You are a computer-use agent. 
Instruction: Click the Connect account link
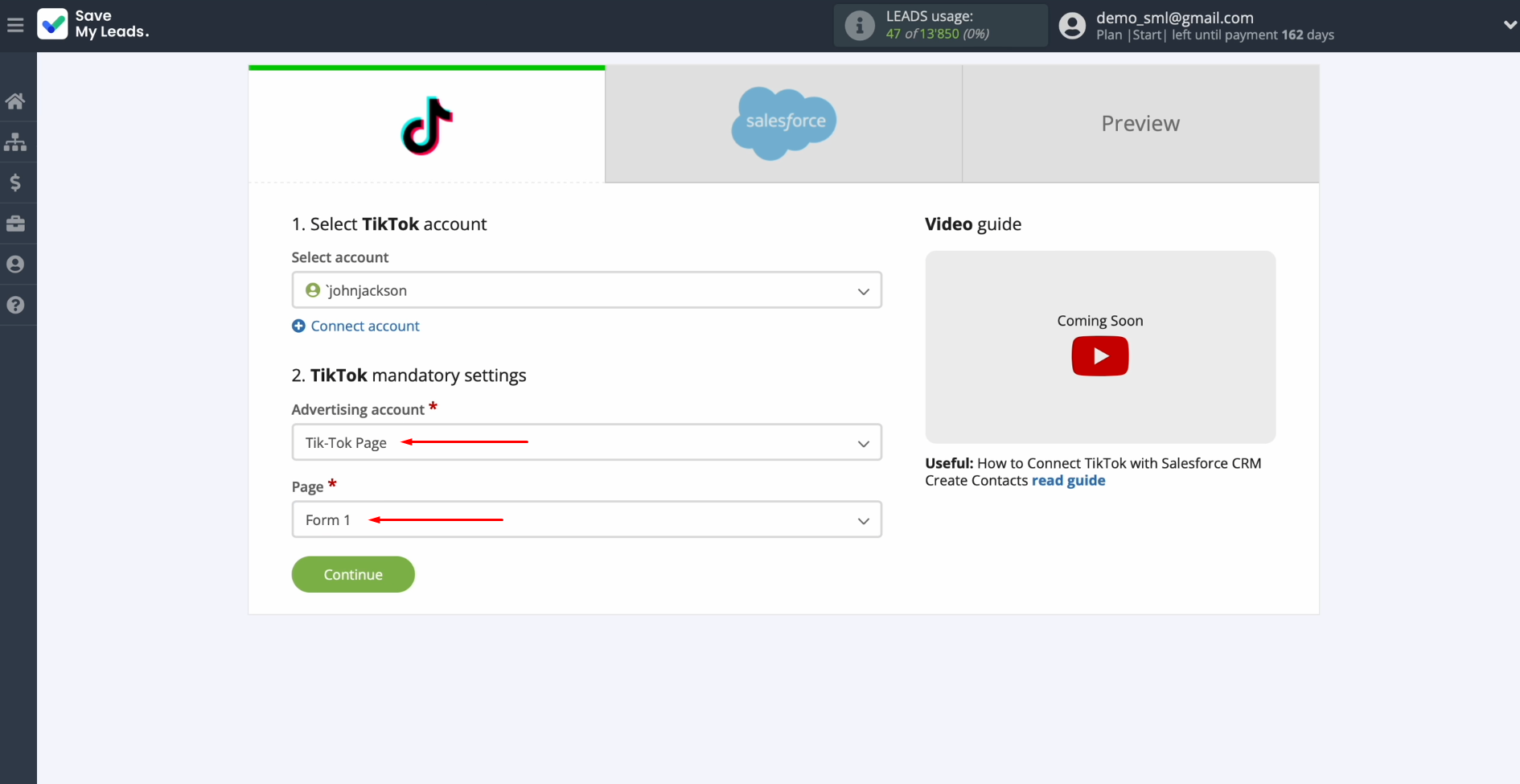pyautogui.click(x=365, y=326)
